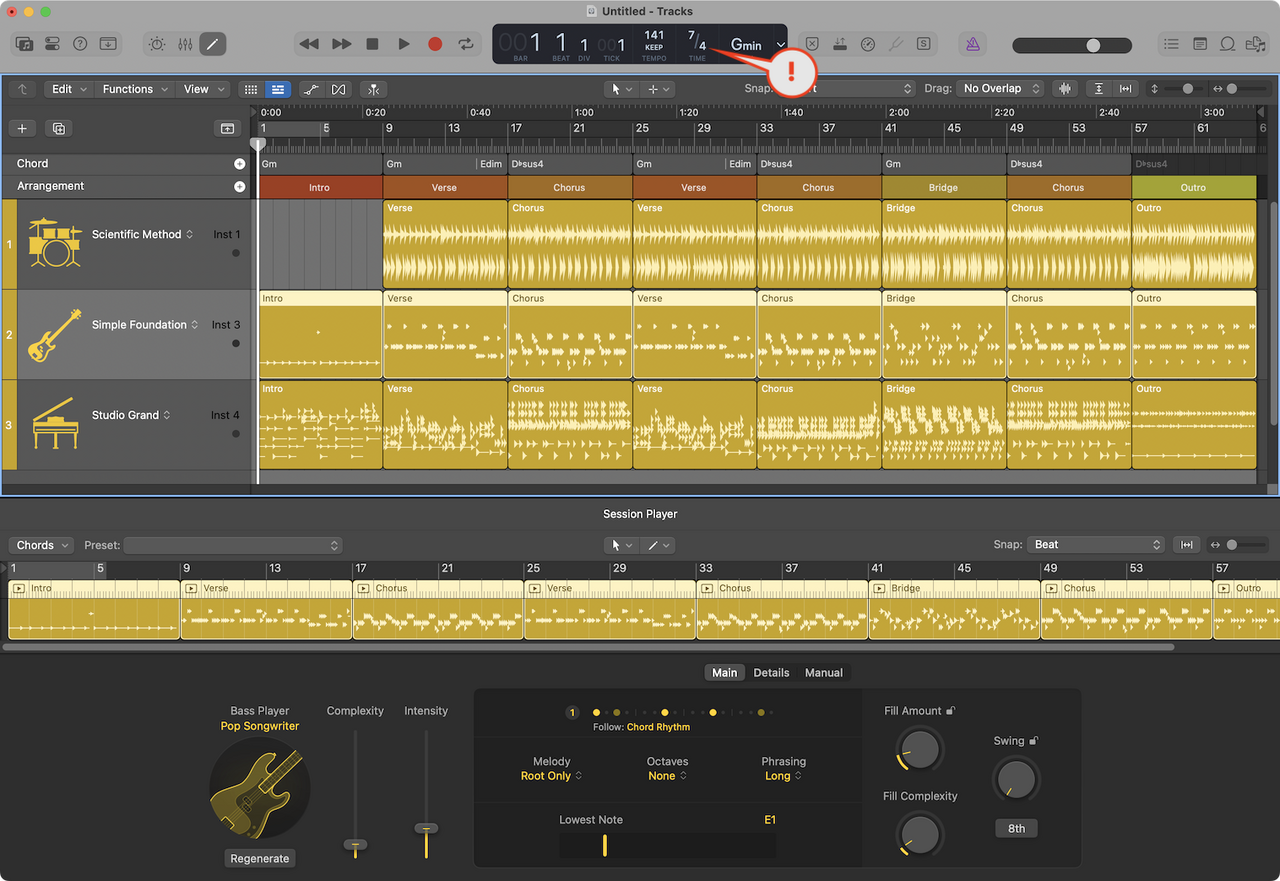
Task: Show the Mixer from the control bar
Action: (x=185, y=44)
